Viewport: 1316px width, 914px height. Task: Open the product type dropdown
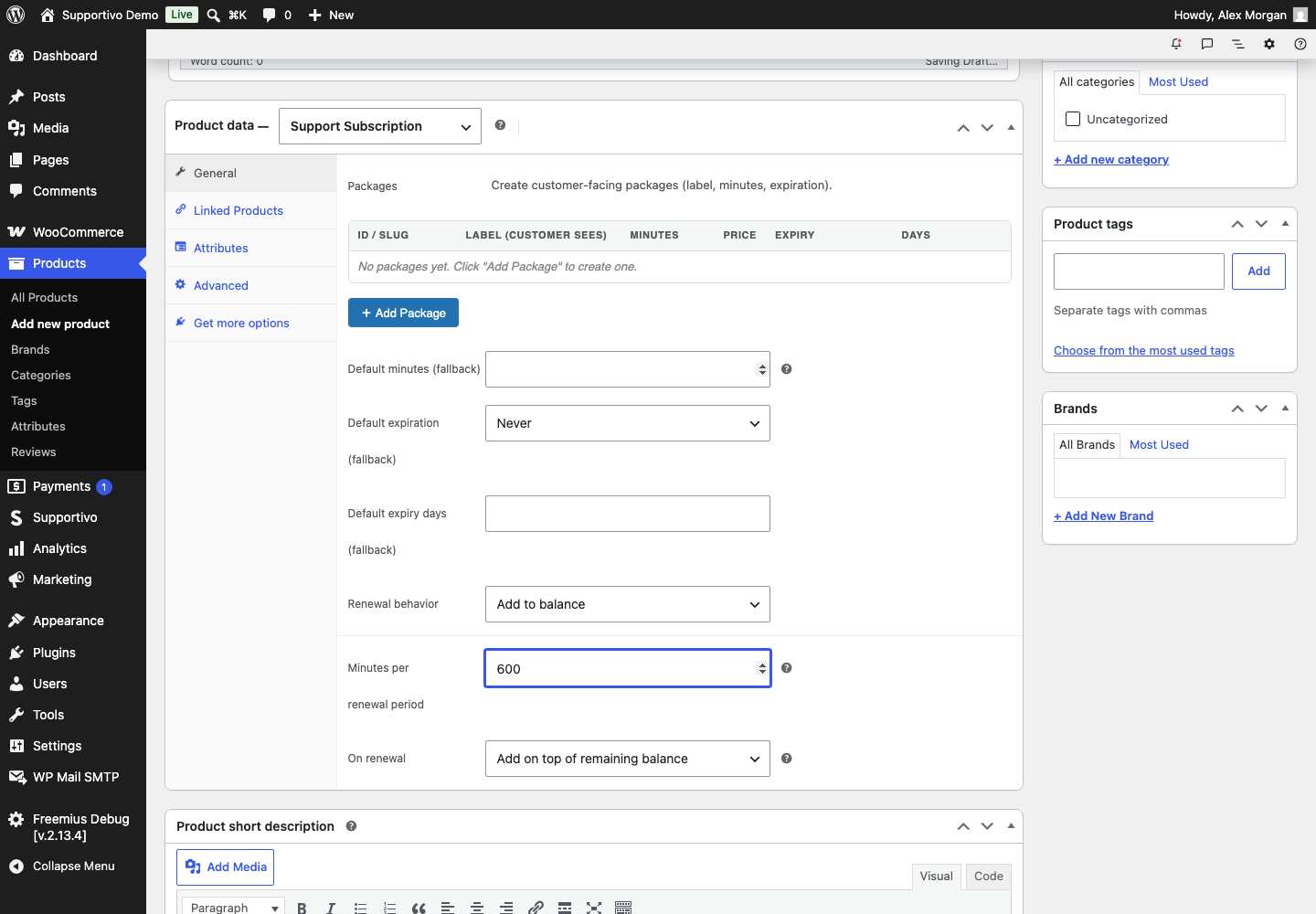(379, 126)
